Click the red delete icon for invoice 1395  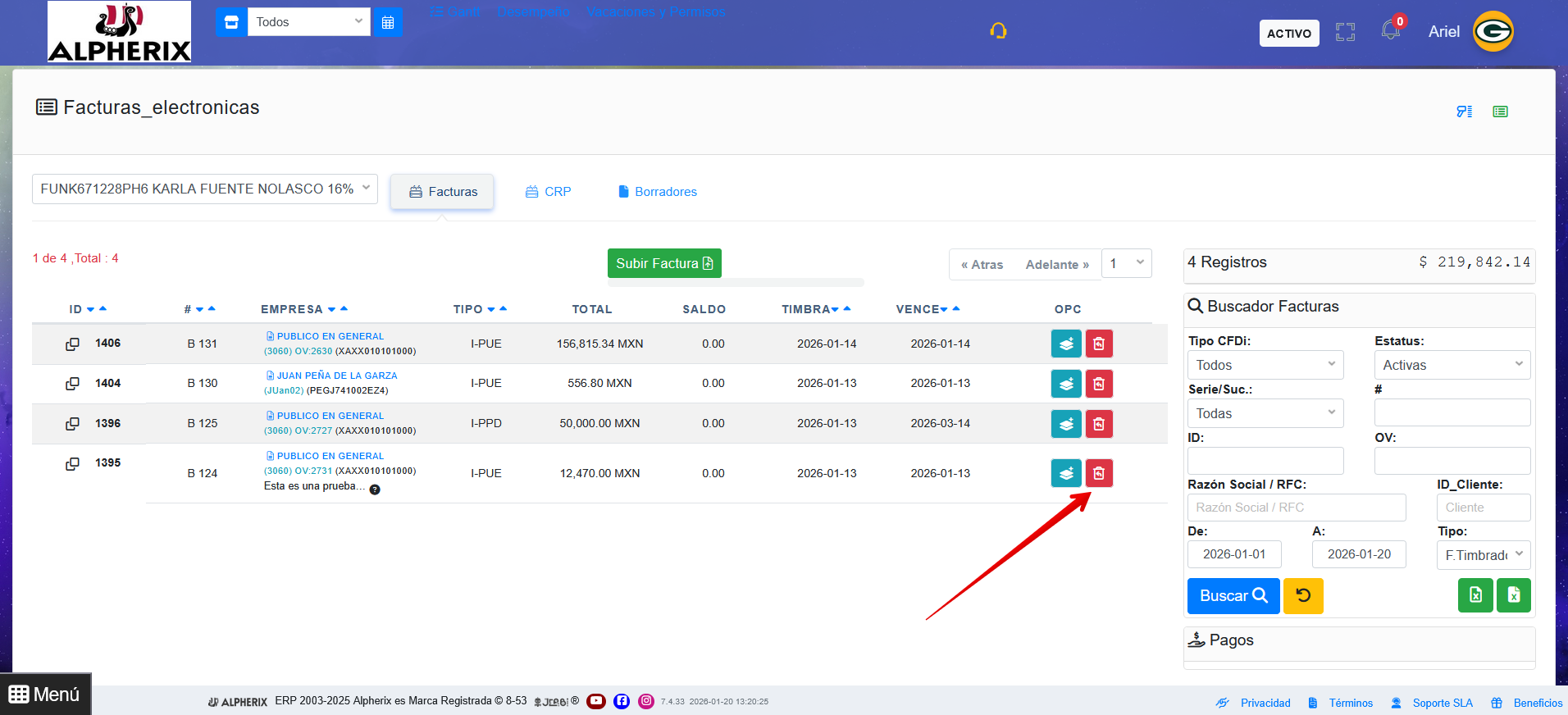[1099, 473]
